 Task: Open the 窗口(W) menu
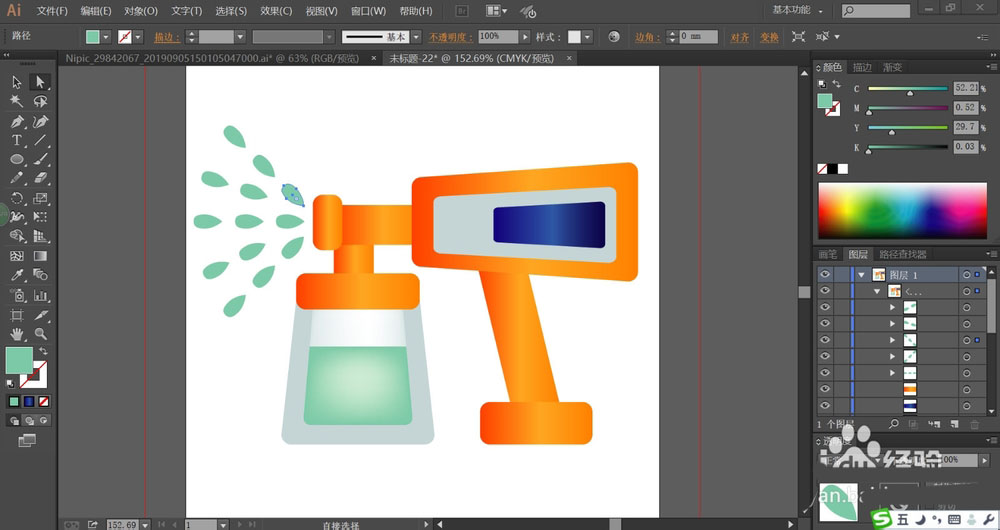tap(369, 11)
